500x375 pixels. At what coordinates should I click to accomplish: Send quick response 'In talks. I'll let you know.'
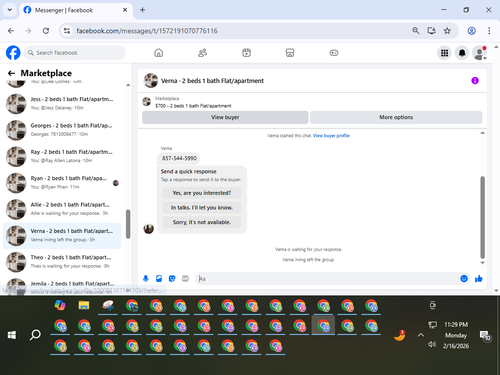[x=202, y=207]
